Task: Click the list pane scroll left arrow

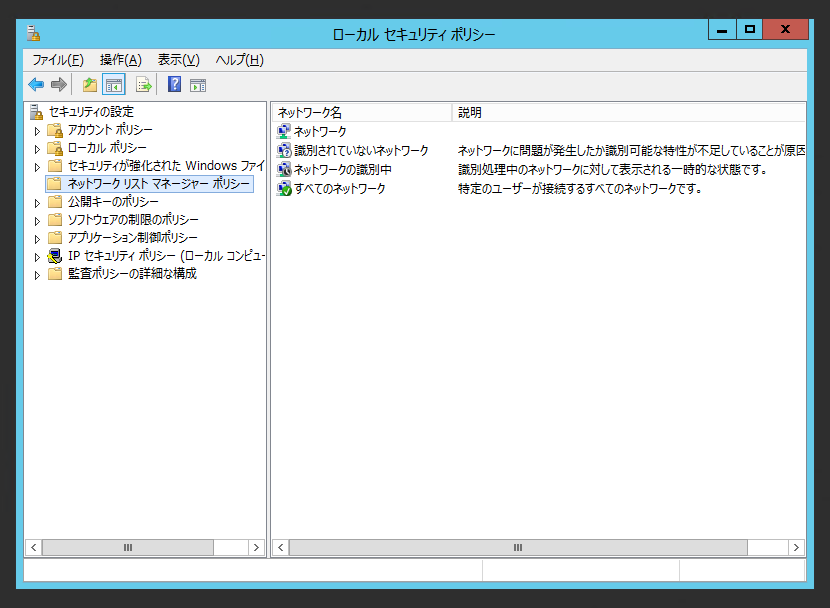Action: [281, 547]
